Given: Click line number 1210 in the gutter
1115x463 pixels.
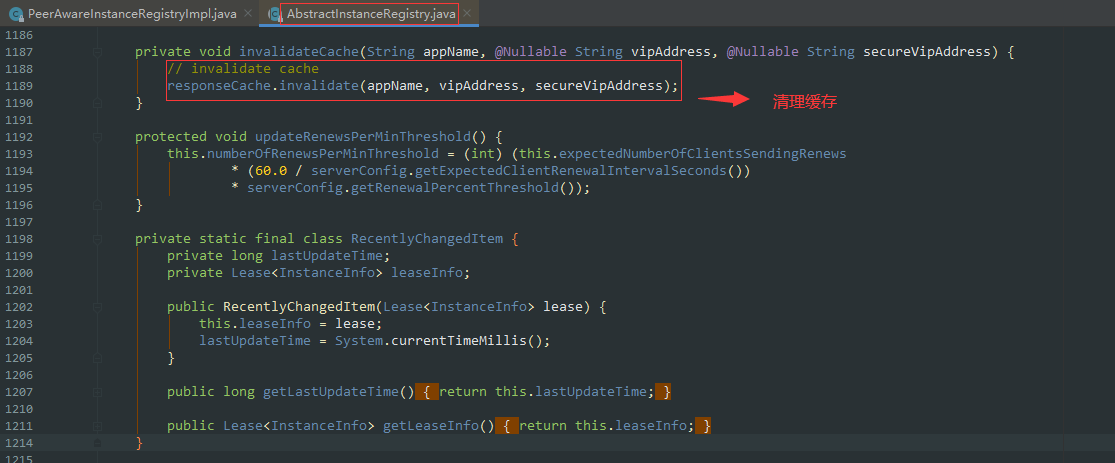Looking at the screenshot, I should [18, 408].
